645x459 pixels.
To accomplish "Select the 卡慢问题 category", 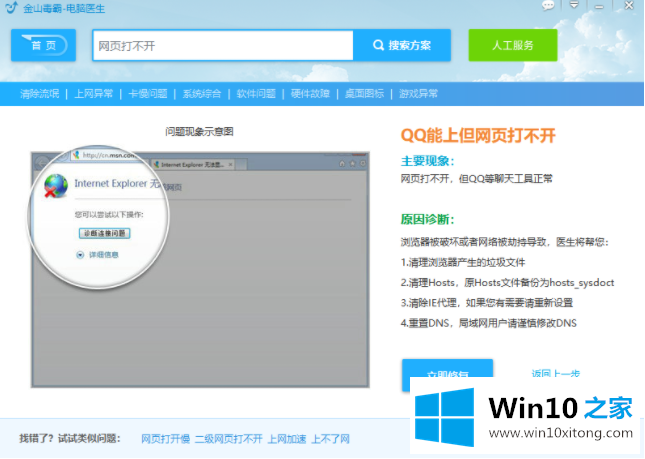I will [x=148, y=94].
